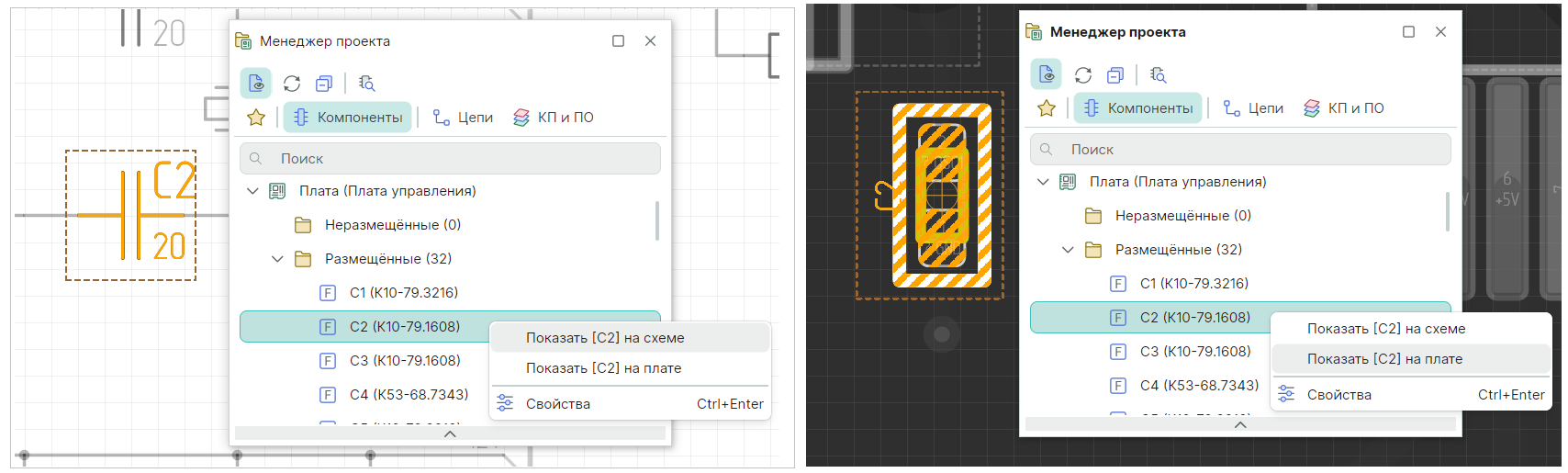Click the find-in-tree magnifier icon in right window
Viewport: 1568px width, 473px height.
pyautogui.click(x=1159, y=74)
